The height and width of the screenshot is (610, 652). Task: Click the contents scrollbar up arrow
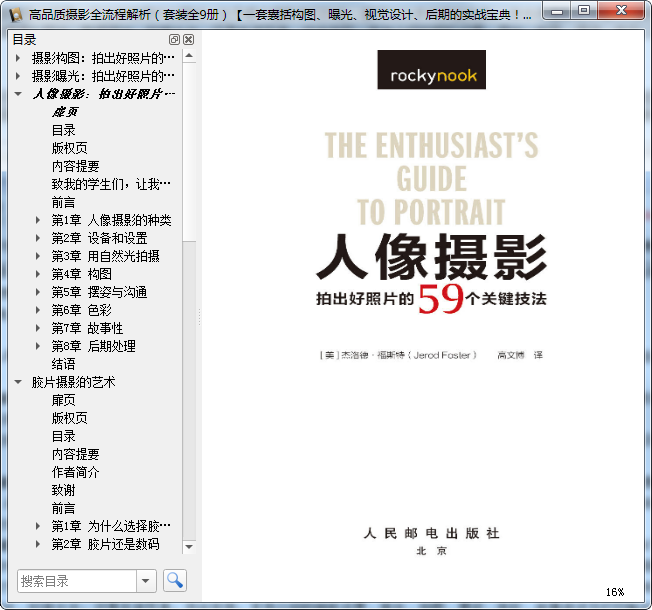189,56
